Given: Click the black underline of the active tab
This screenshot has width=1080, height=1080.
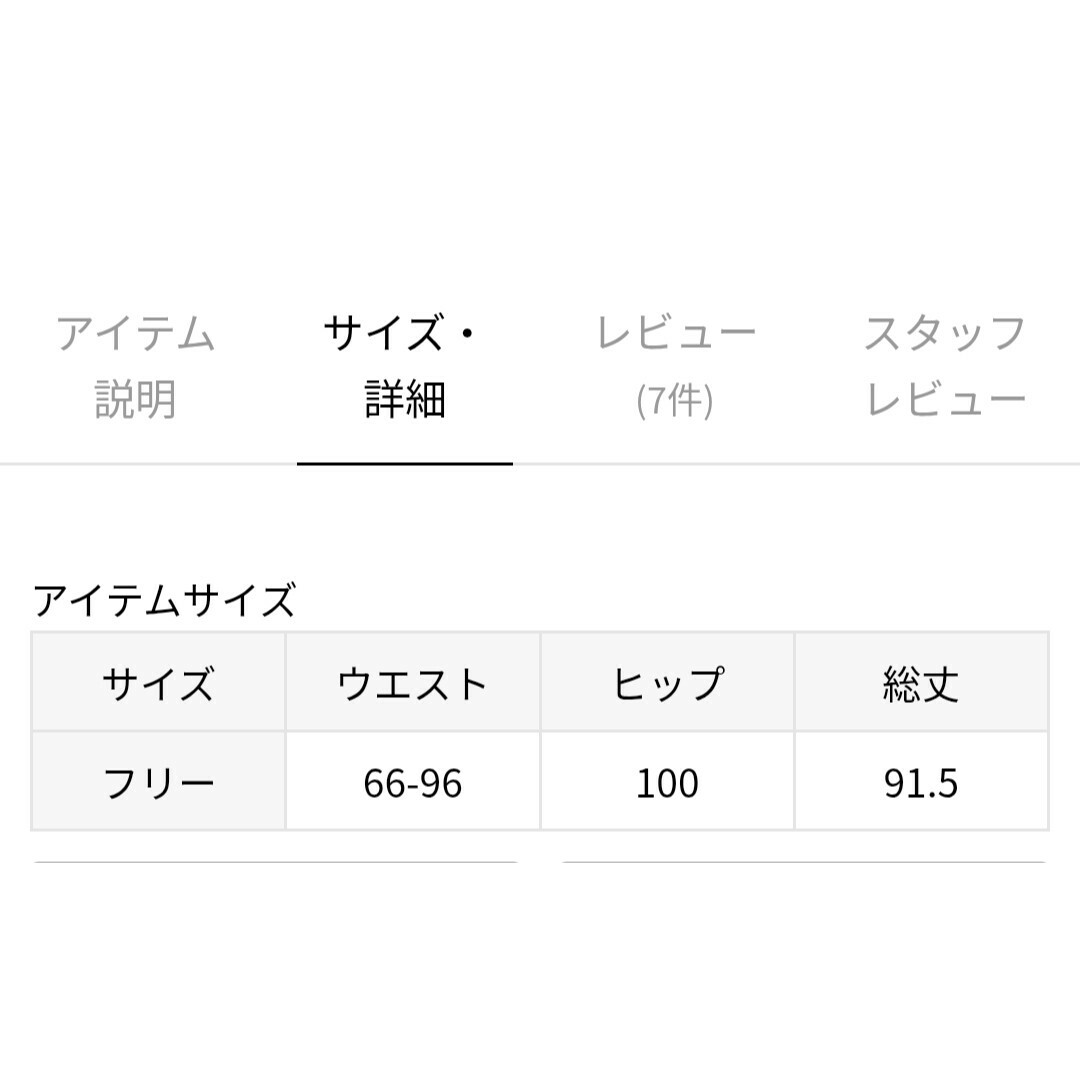Looking at the screenshot, I should point(405,464).
